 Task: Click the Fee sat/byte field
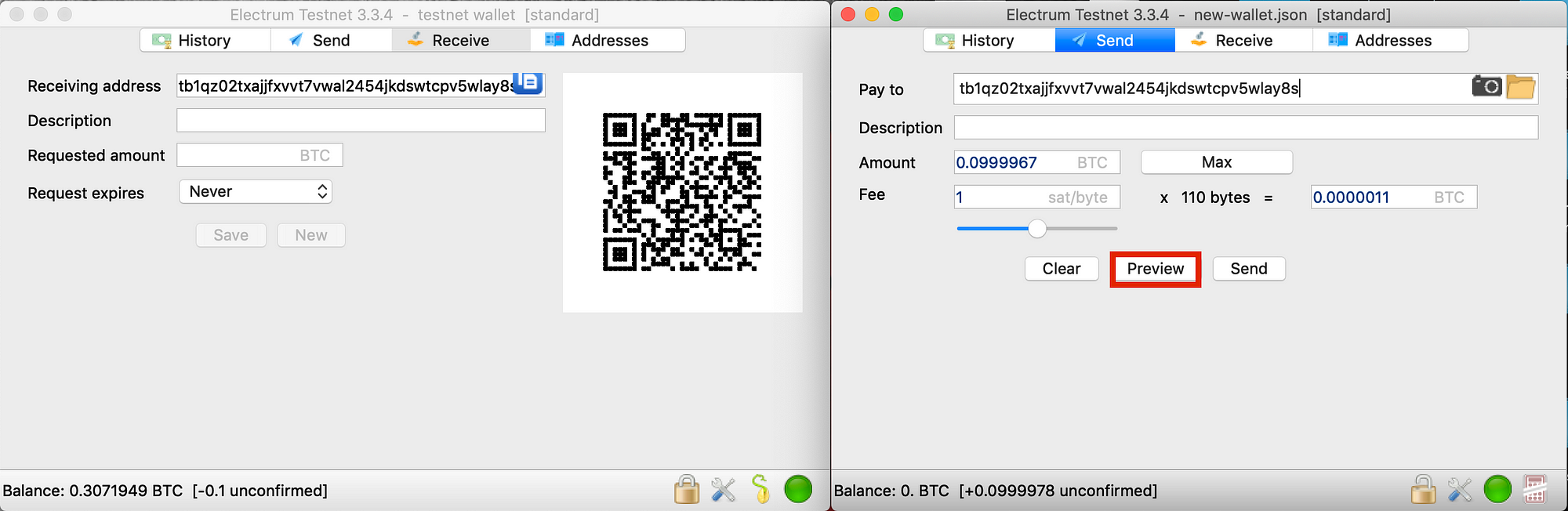pos(1036,197)
